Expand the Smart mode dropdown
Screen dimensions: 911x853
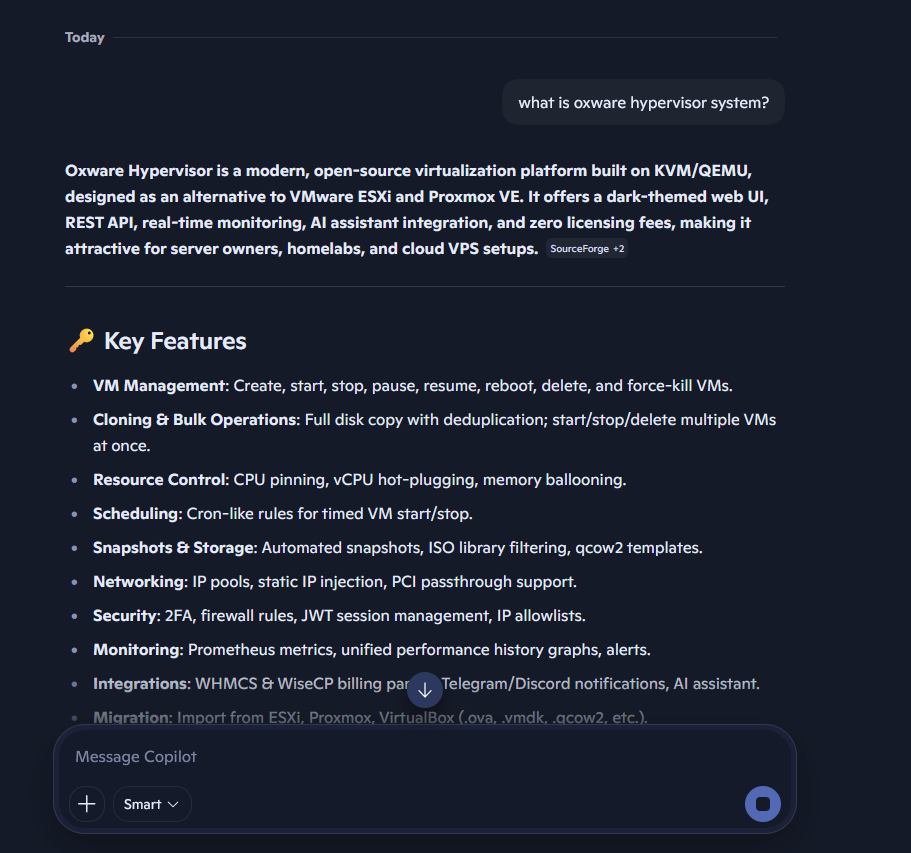click(152, 804)
